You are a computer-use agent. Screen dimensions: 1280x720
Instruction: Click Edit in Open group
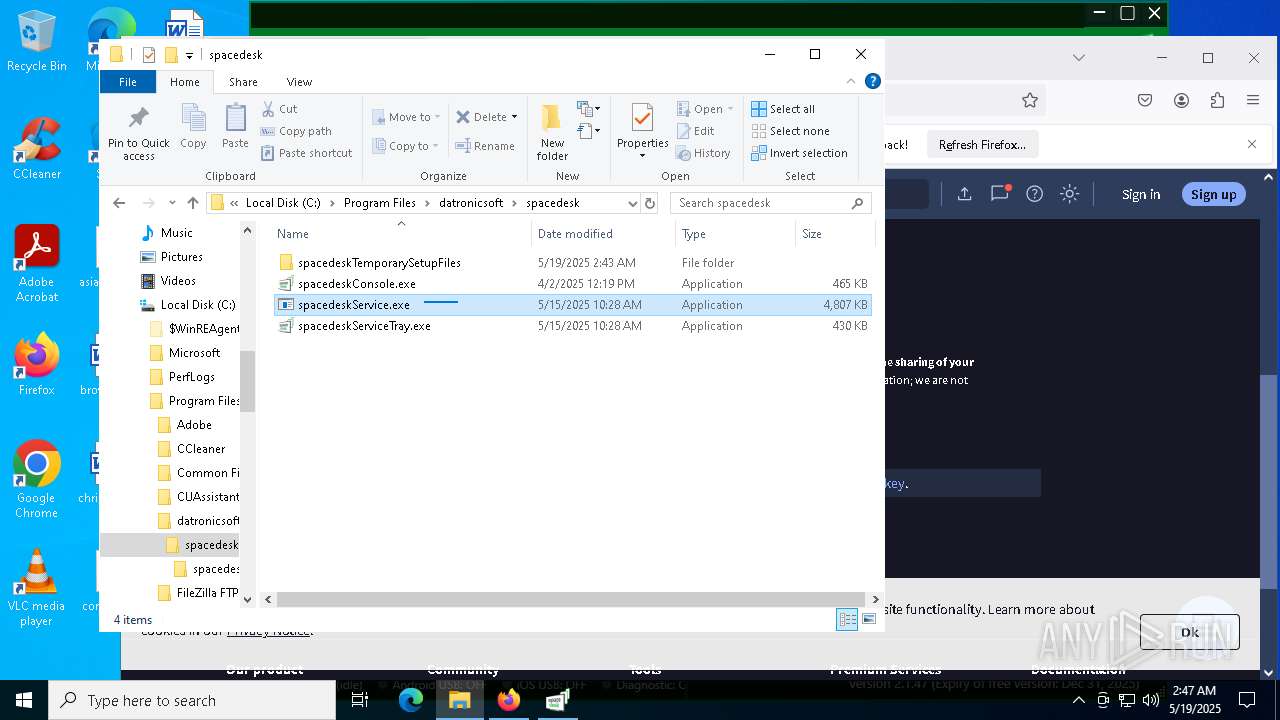click(695, 131)
